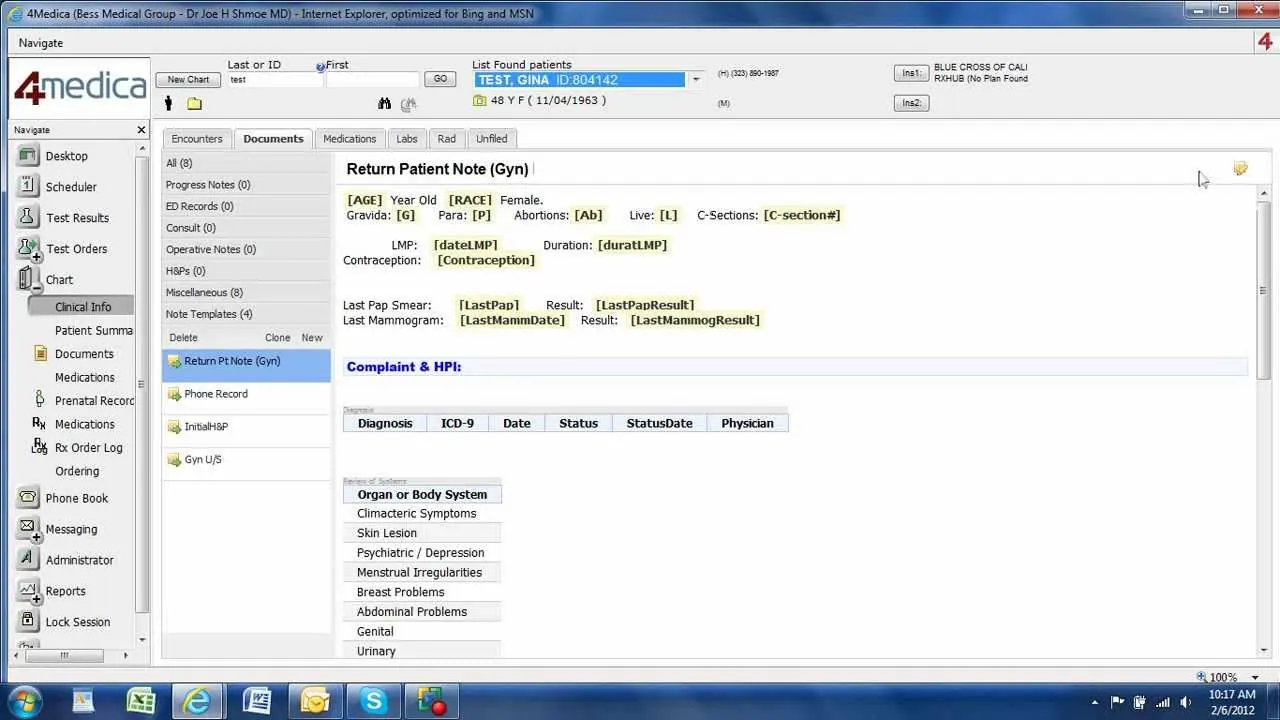Select Progress Notes (0) in the document list

click(207, 184)
